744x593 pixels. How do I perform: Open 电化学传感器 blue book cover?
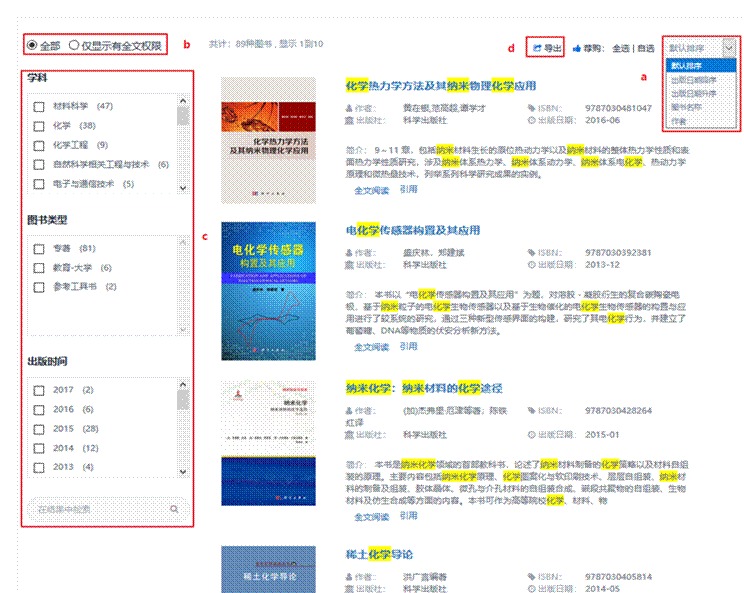269,291
